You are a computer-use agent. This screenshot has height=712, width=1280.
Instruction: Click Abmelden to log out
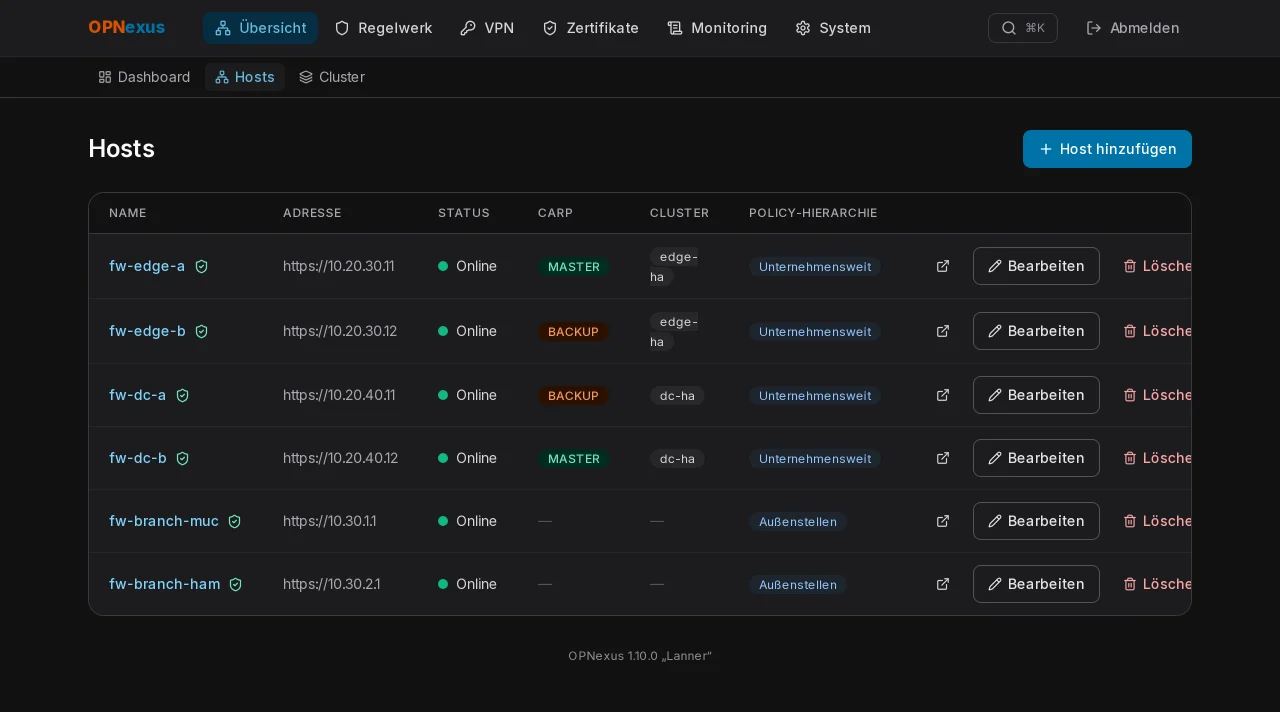[x=1133, y=28]
